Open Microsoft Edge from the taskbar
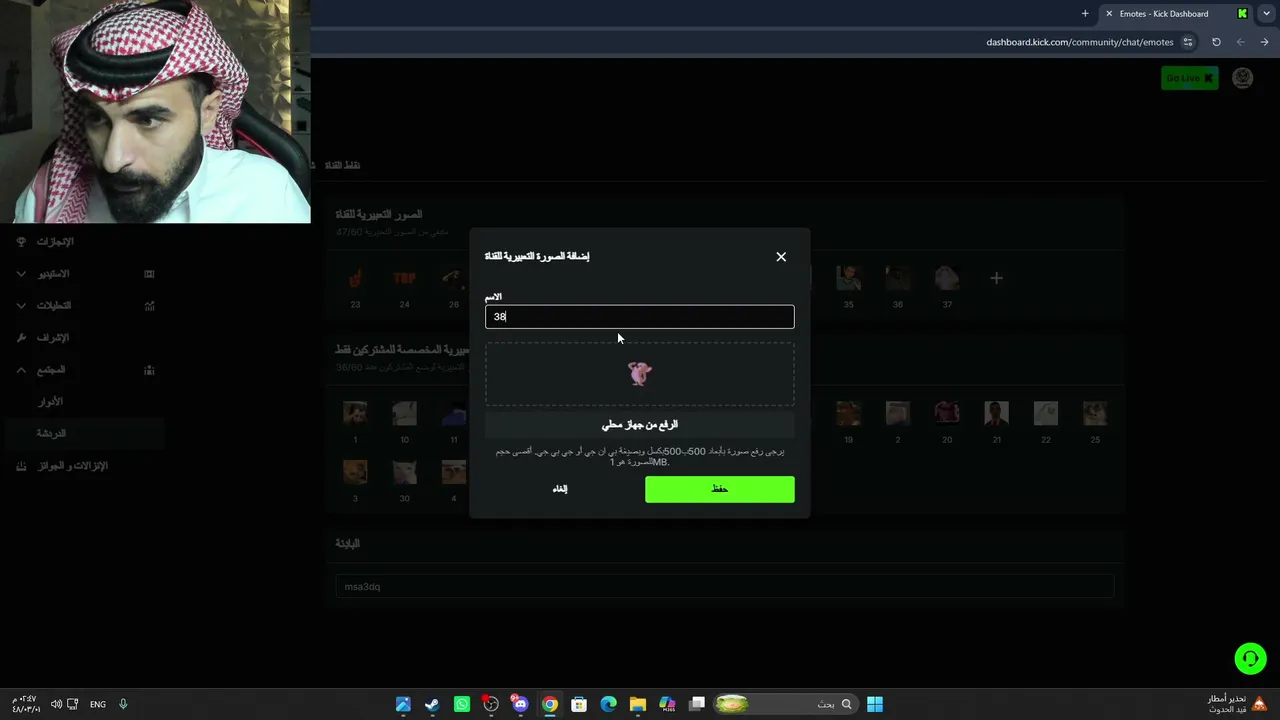This screenshot has height=720, width=1280. pyautogui.click(x=608, y=704)
